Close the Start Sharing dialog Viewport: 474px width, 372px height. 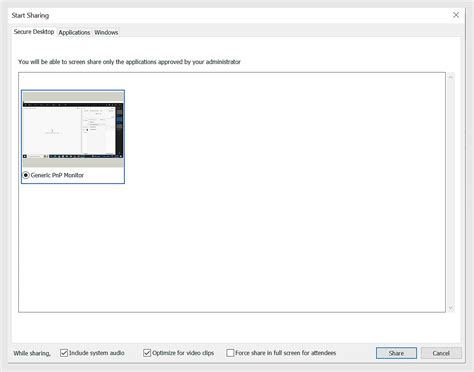(x=456, y=15)
